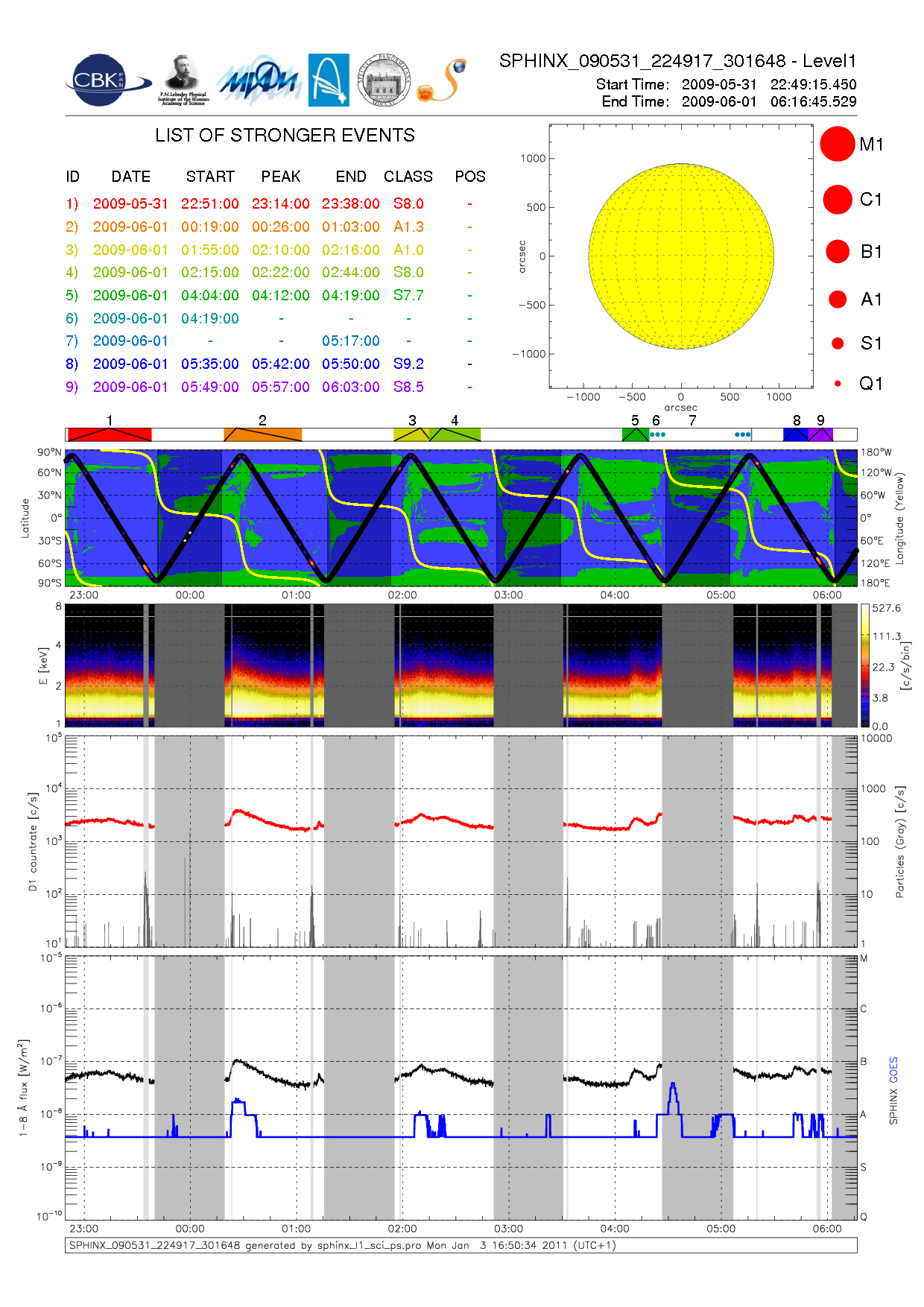Click the SPHINX_090531_224917_301648 - Level1 title
The image size is (924, 1307).
coord(678,61)
